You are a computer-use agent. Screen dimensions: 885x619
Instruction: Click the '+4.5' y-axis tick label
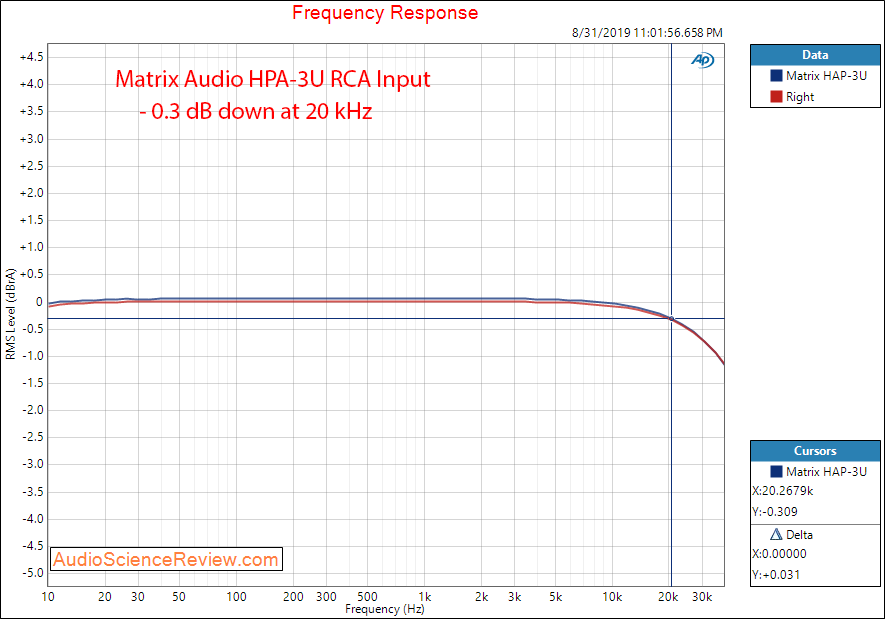tap(32, 57)
